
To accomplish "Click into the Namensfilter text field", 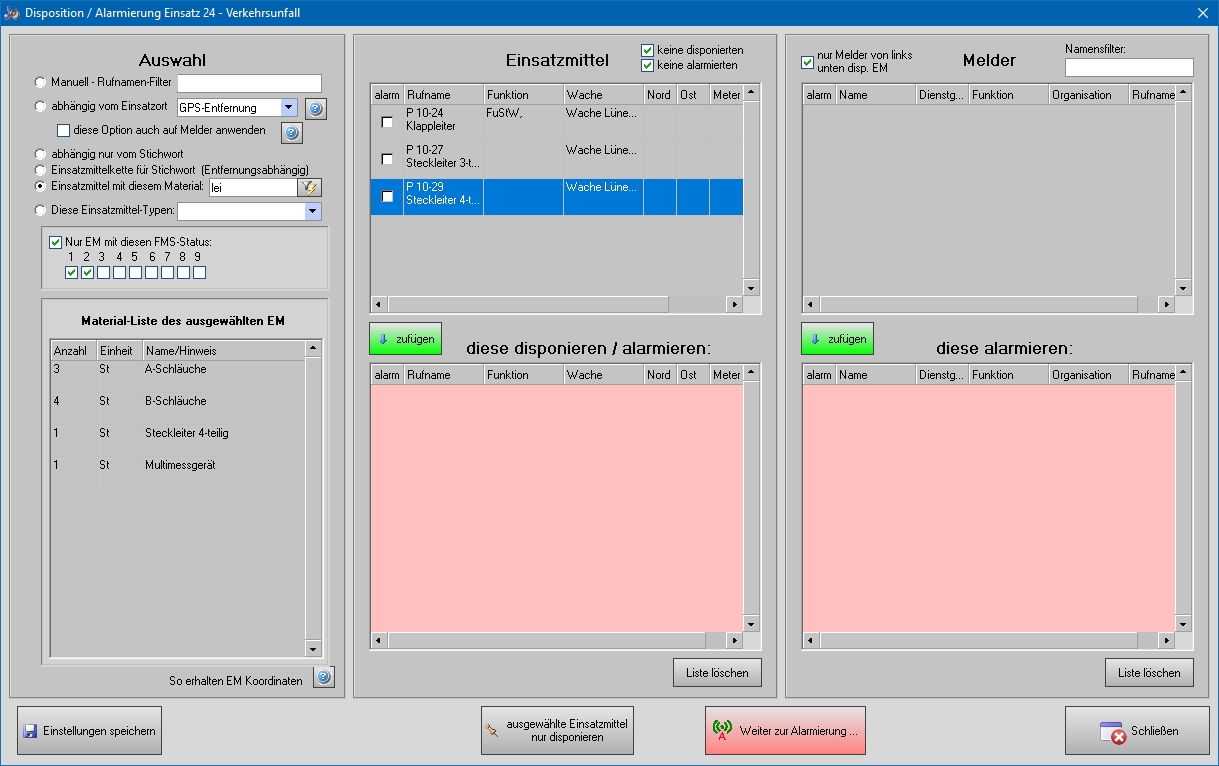I will 1128,67.
